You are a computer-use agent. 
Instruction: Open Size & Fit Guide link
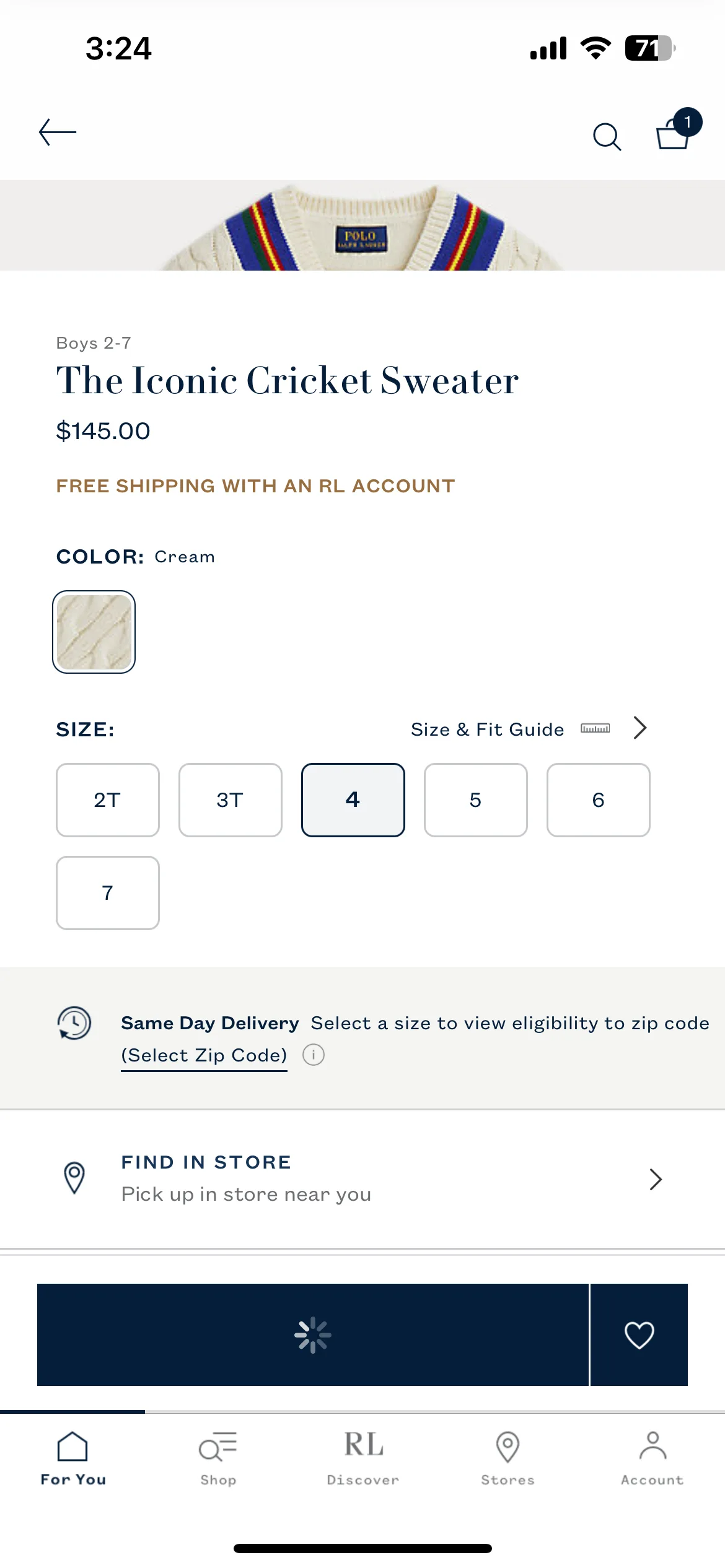tap(487, 729)
